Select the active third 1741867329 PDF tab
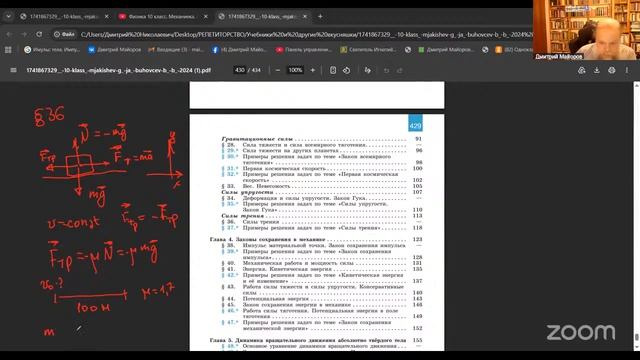 (261, 16)
